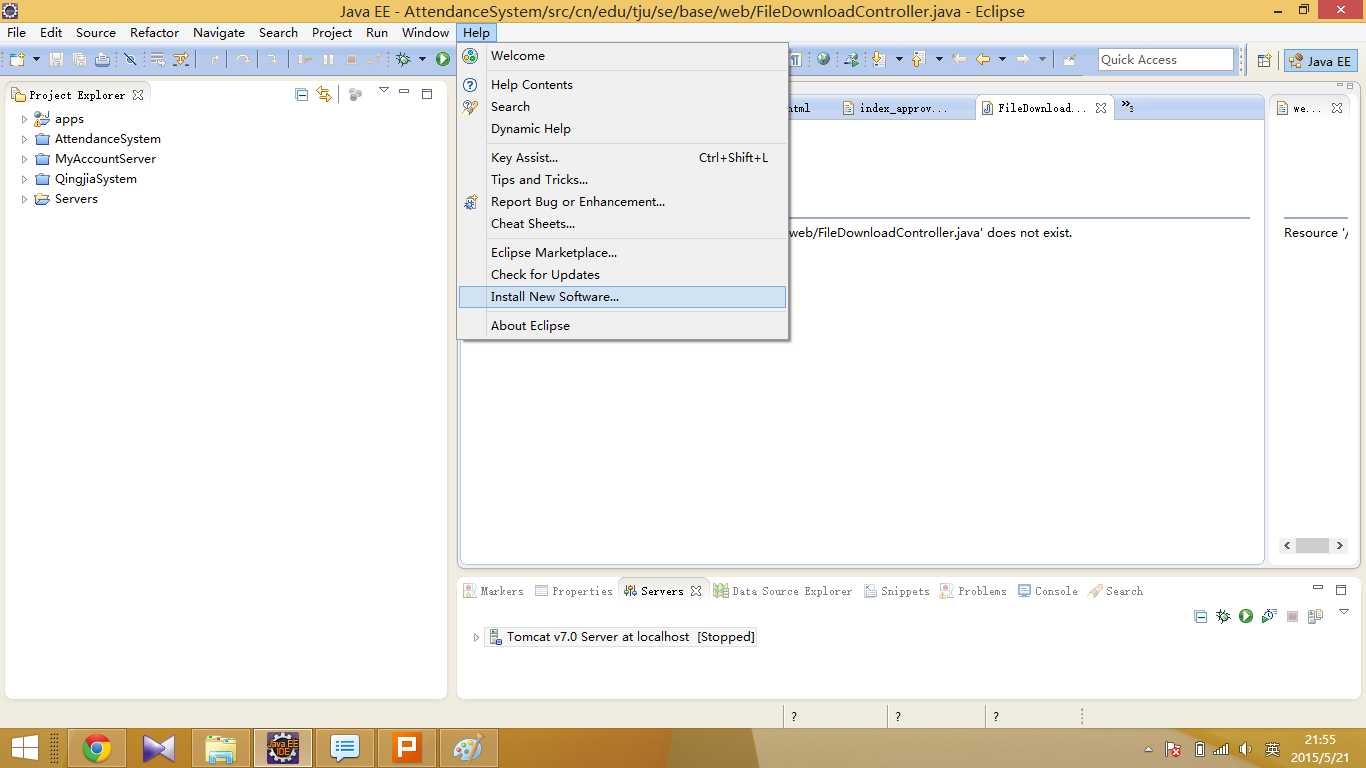Open Help Contents menu item
Image resolution: width=1366 pixels, height=768 pixels.
coord(622,85)
